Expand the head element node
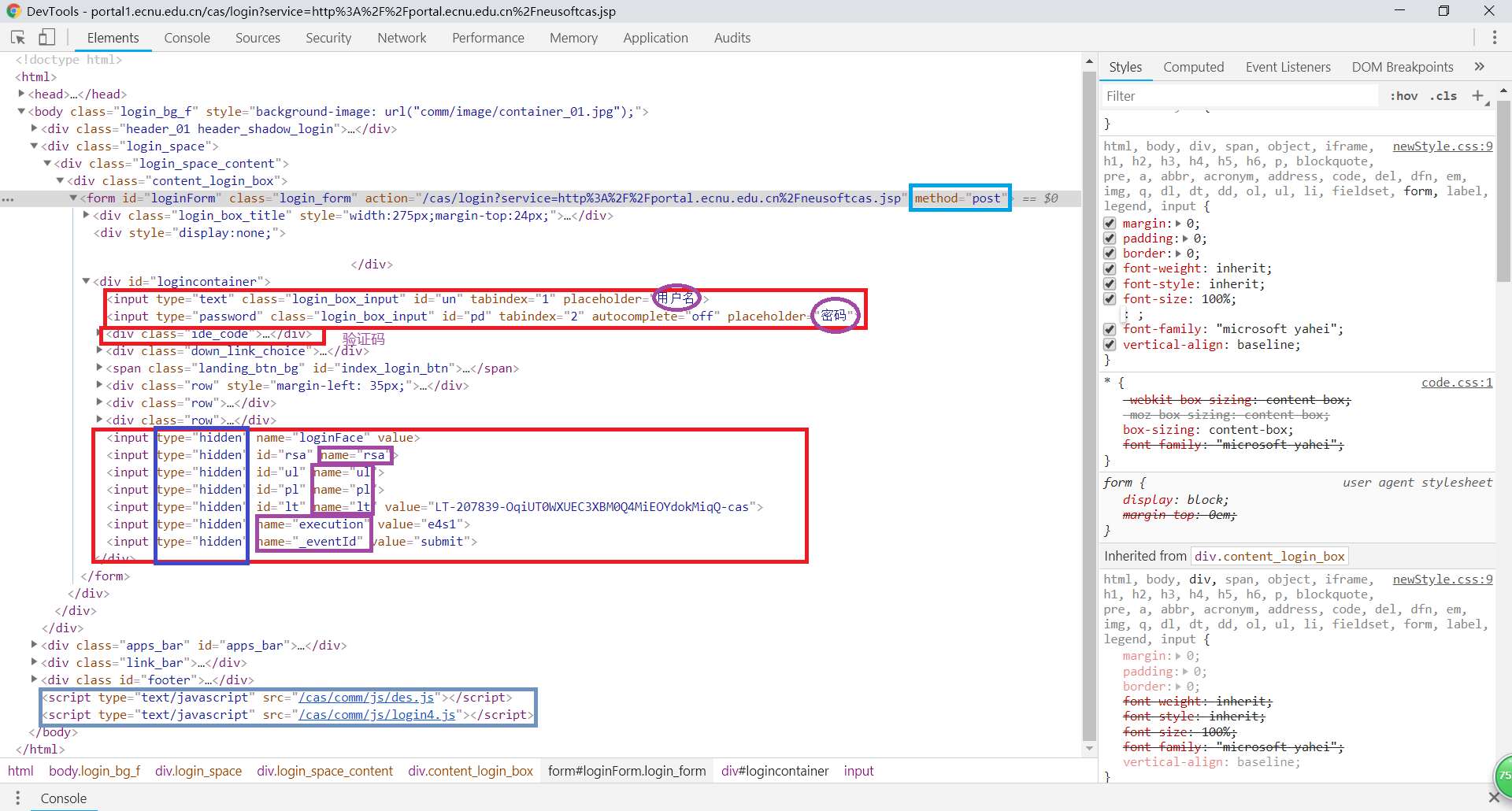Viewport: 1512px width, 811px height. click(21, 94)
